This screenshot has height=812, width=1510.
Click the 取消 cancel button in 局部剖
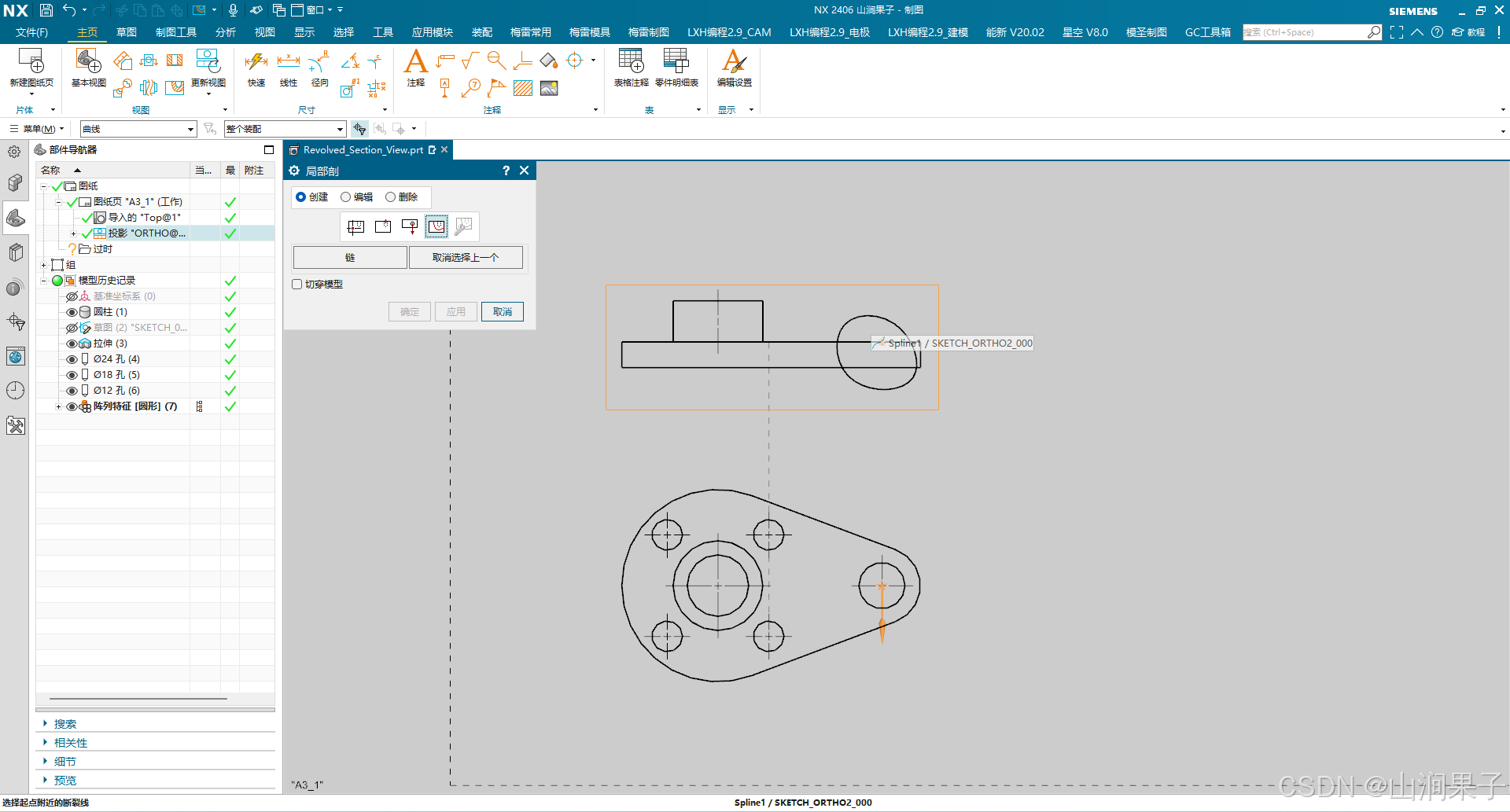[503, 312]
